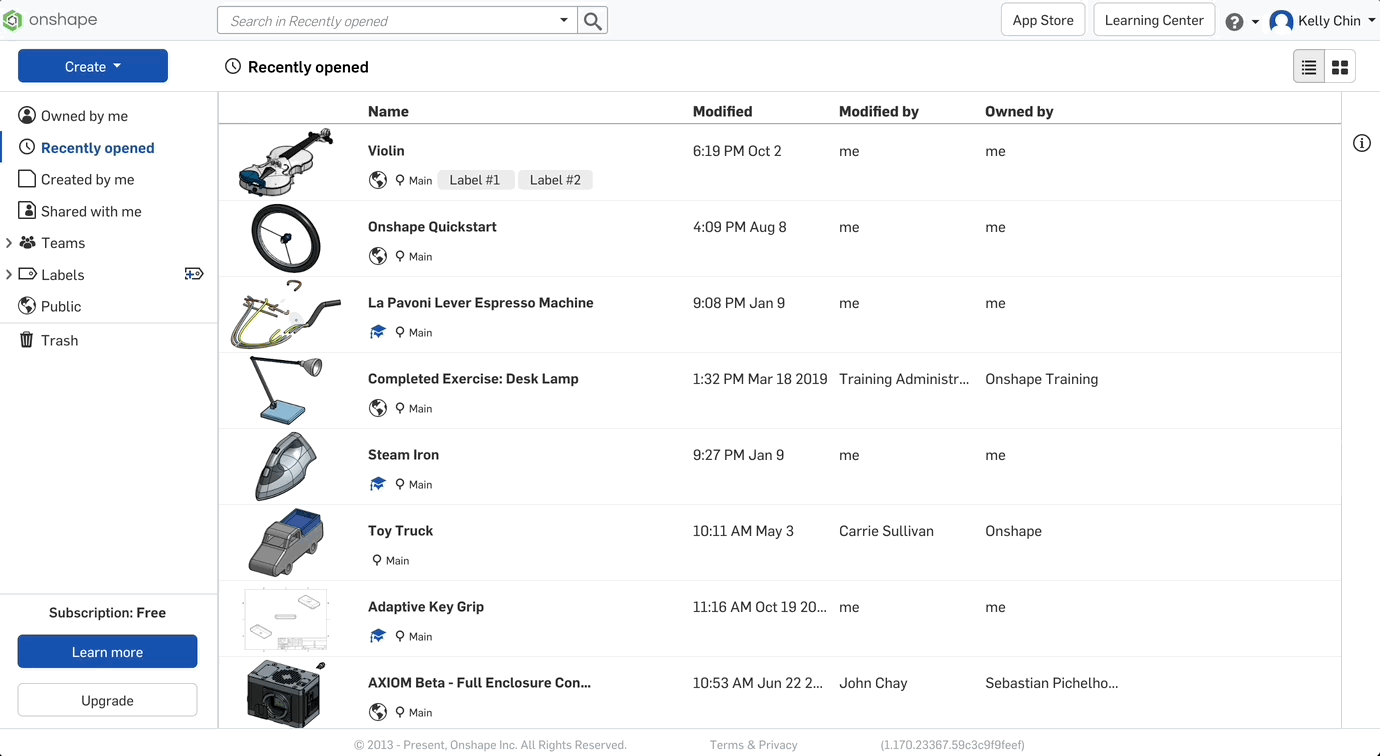Open Completed Exercise: Desk Lamp document
1380x756 pixels.
[473, 379]
